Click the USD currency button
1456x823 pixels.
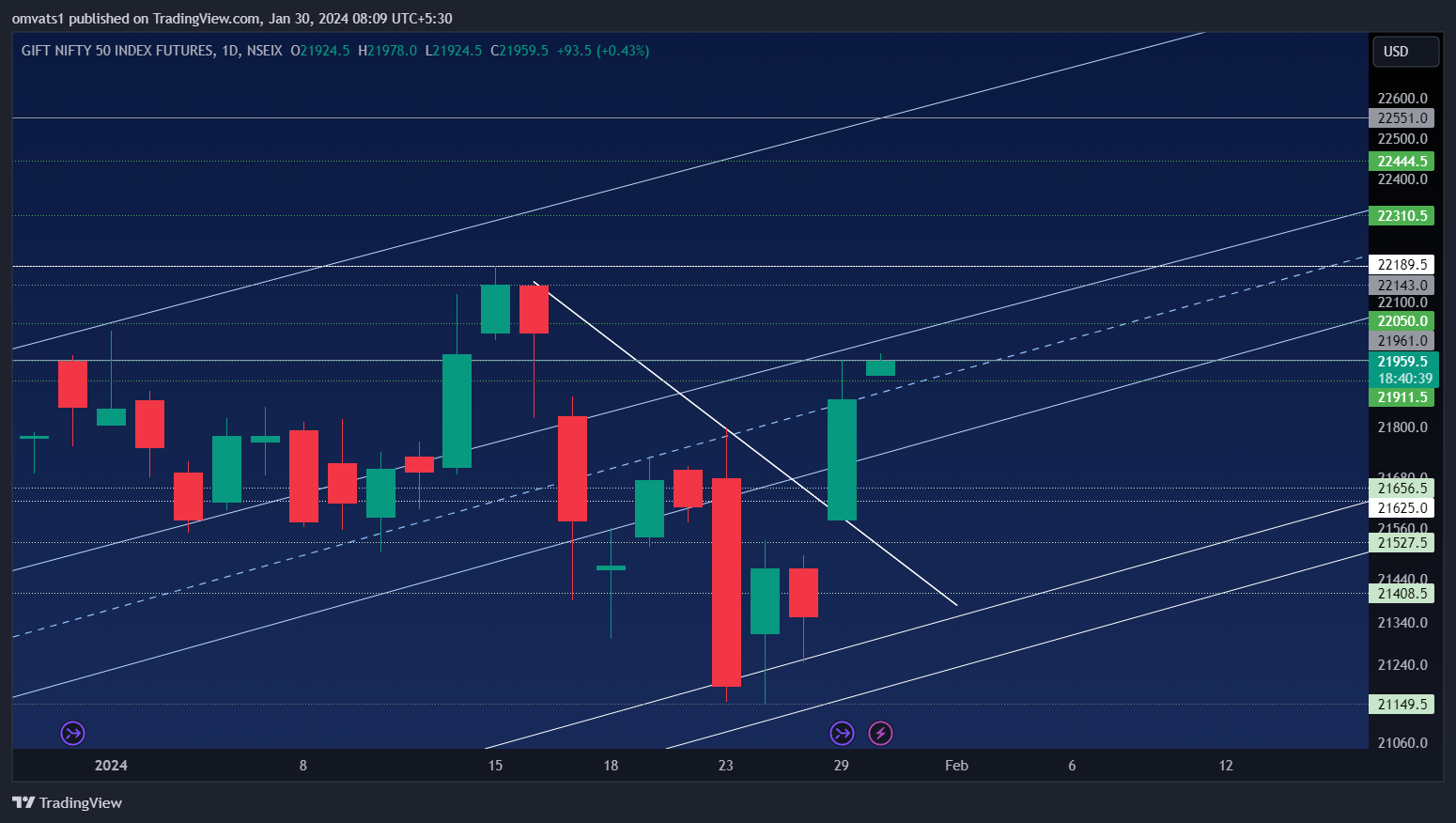click(1405, 52)
